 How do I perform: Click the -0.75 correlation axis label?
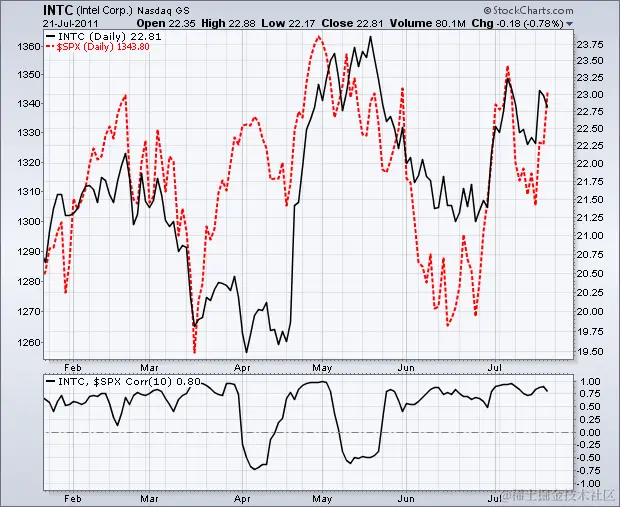coord(590,471)
